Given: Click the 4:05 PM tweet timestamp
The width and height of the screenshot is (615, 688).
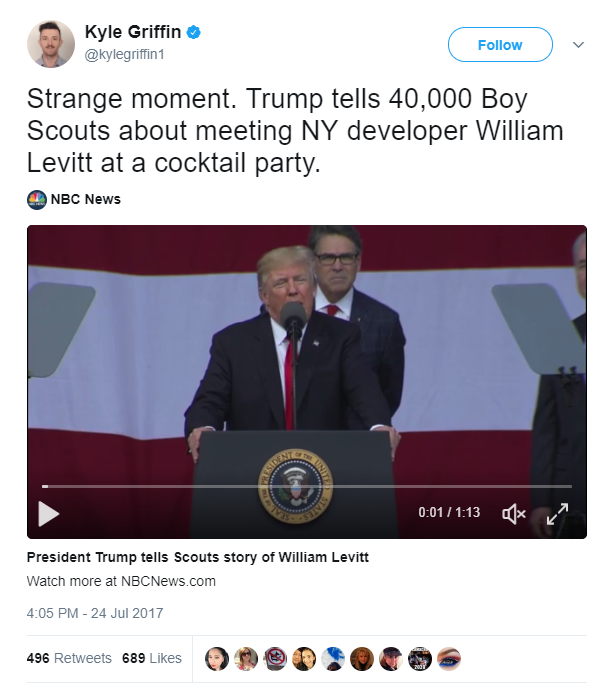Looking at the screenshot, I should click(94, 613).
